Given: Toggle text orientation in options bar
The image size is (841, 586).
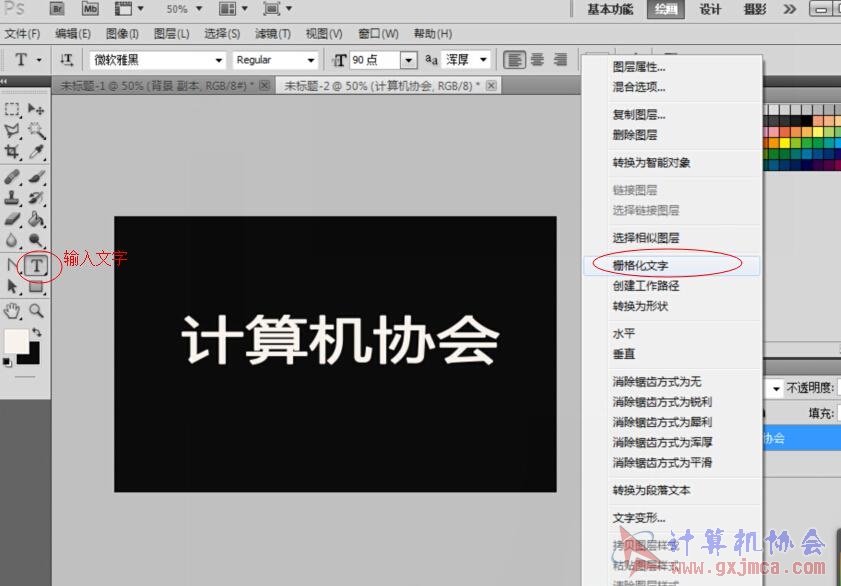Looking at the screenshot, I should click(x=67, y=60).
